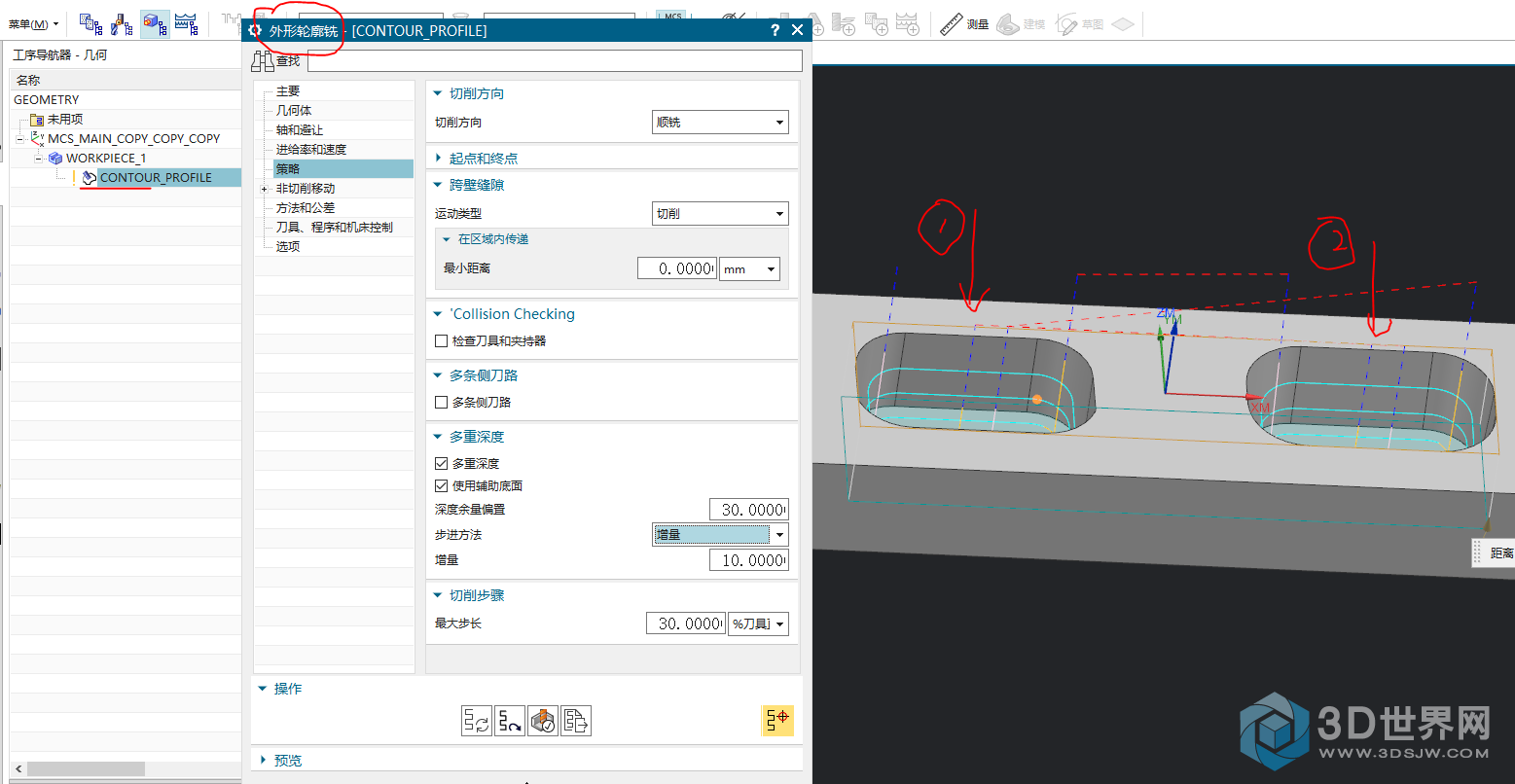This screenshot has height=784, width=1515.
Task: Generate the tool path
Action: click(x=476, y=721)
